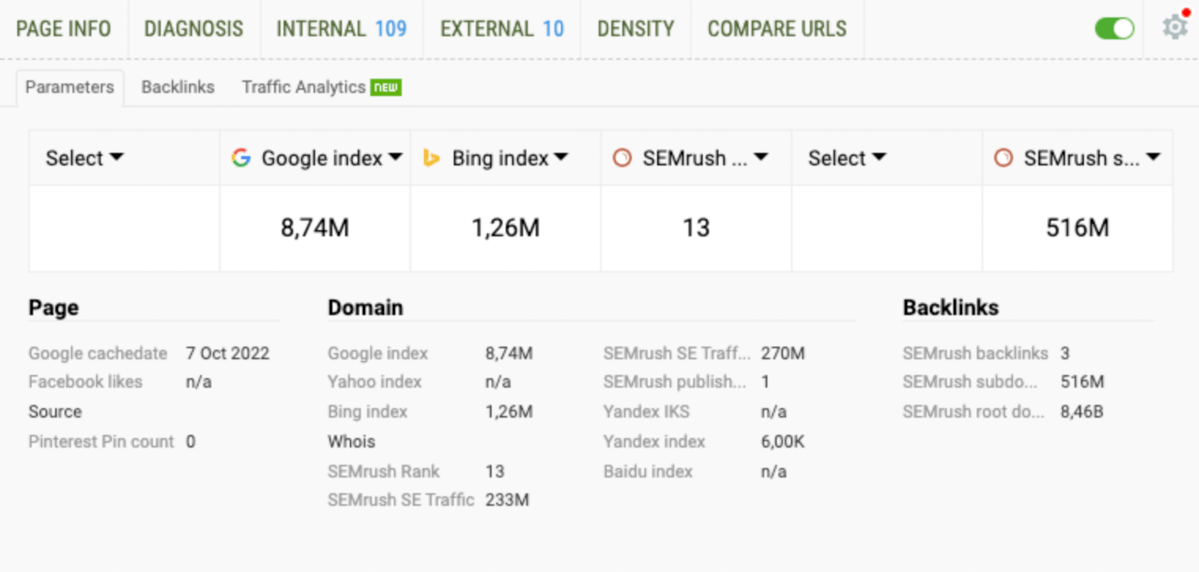Click the Page section heading
The image size is (1199, 572).
pos(54,307)
